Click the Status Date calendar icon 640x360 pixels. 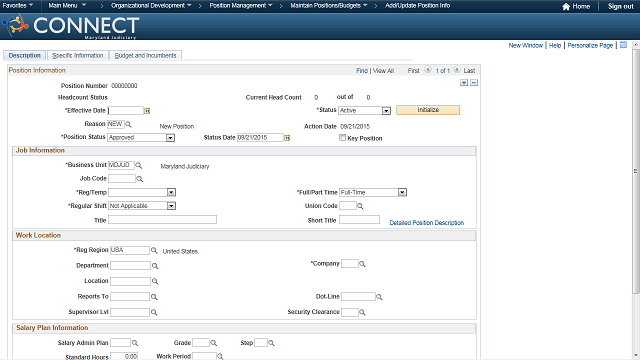pos(287,138)
